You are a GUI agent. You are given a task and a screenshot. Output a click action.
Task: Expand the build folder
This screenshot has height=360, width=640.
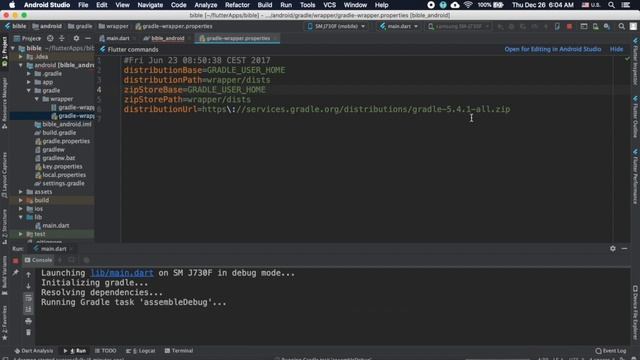pyautogui.click(x=21, y=200)
